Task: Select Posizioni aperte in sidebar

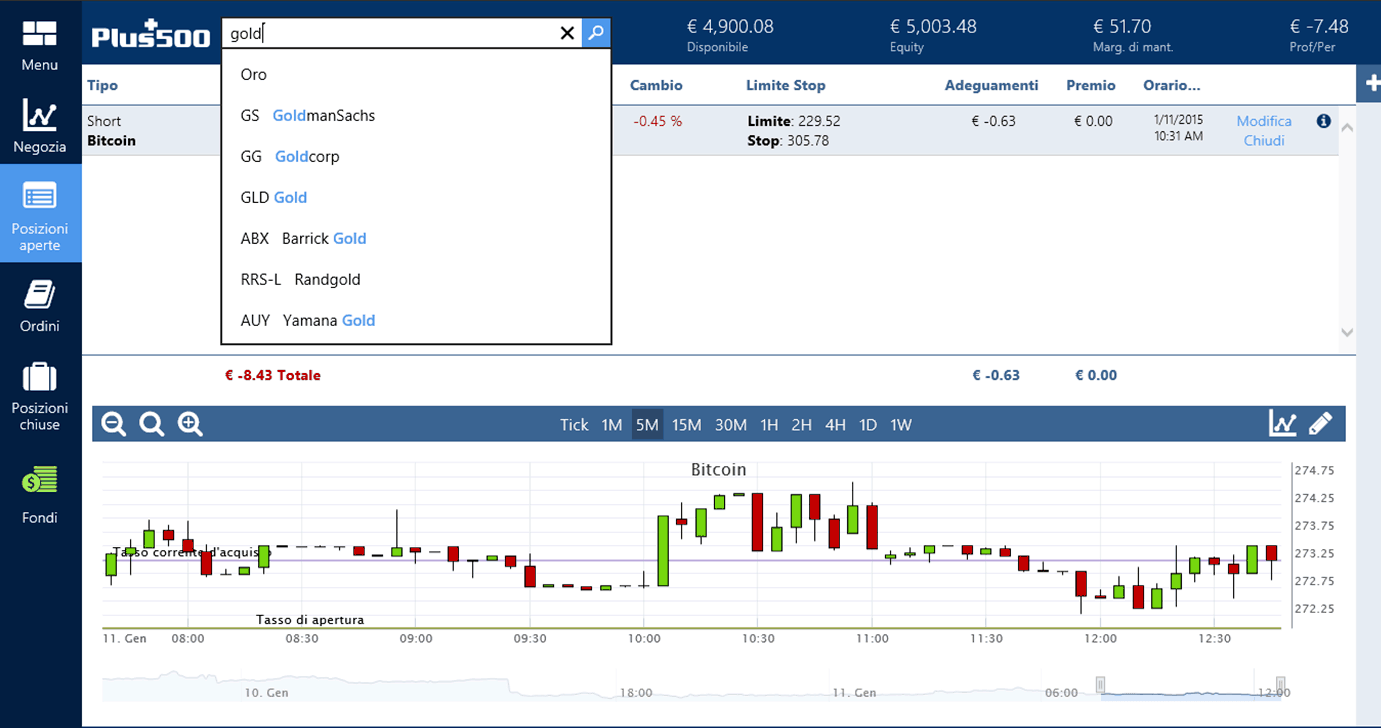Action: point(40,213)
